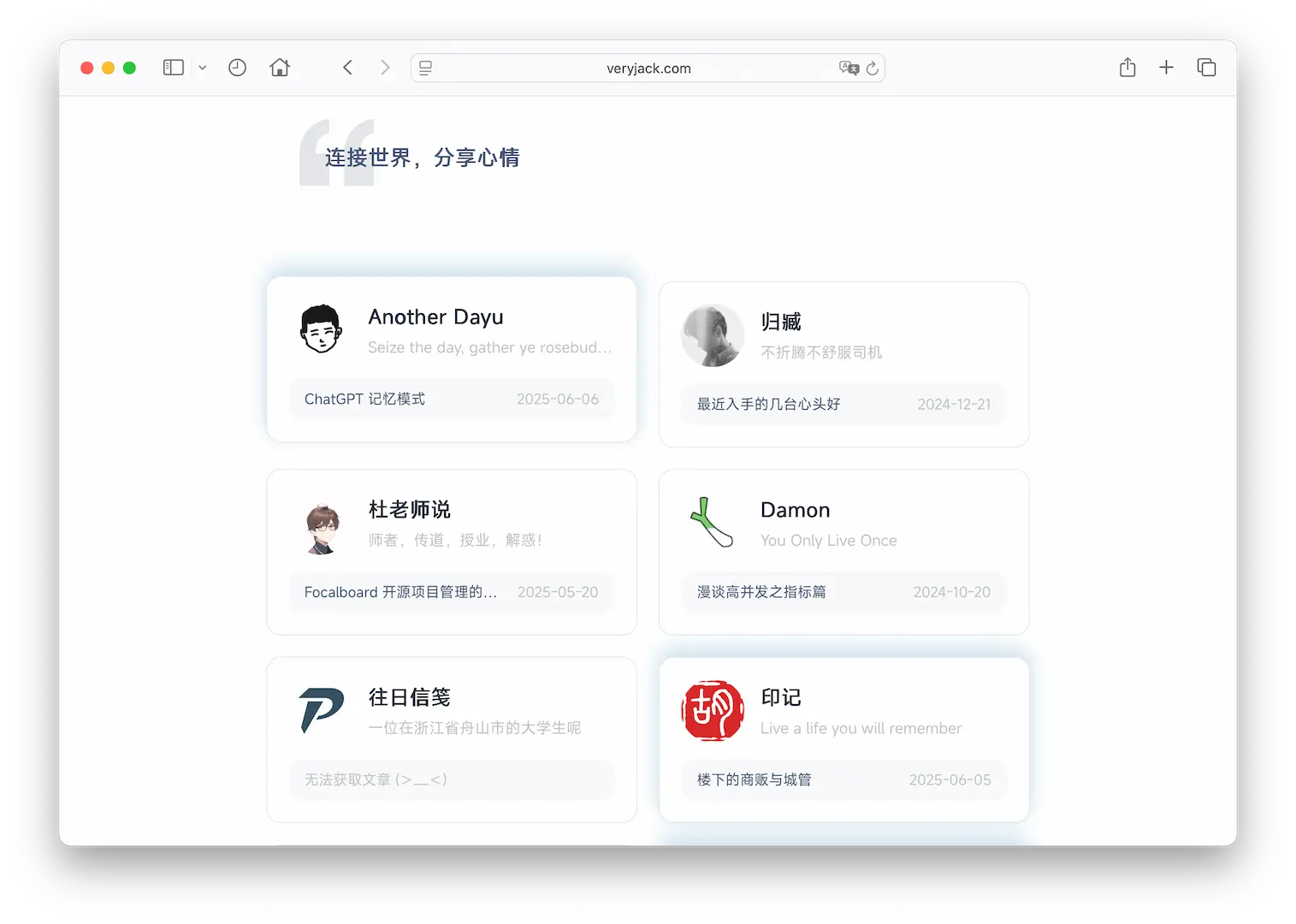Open the translate page icon

(849, 68)
